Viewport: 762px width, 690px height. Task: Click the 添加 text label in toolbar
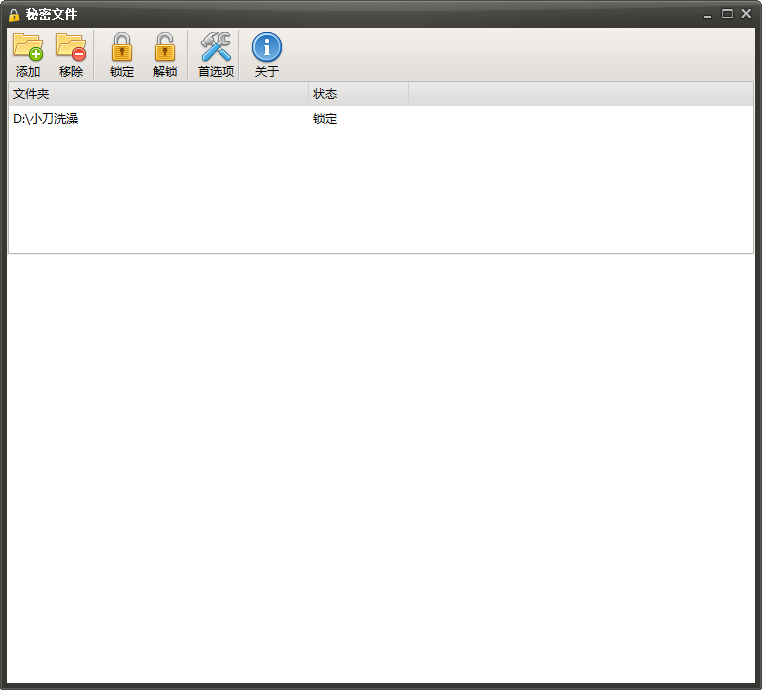tap(28, 72)
